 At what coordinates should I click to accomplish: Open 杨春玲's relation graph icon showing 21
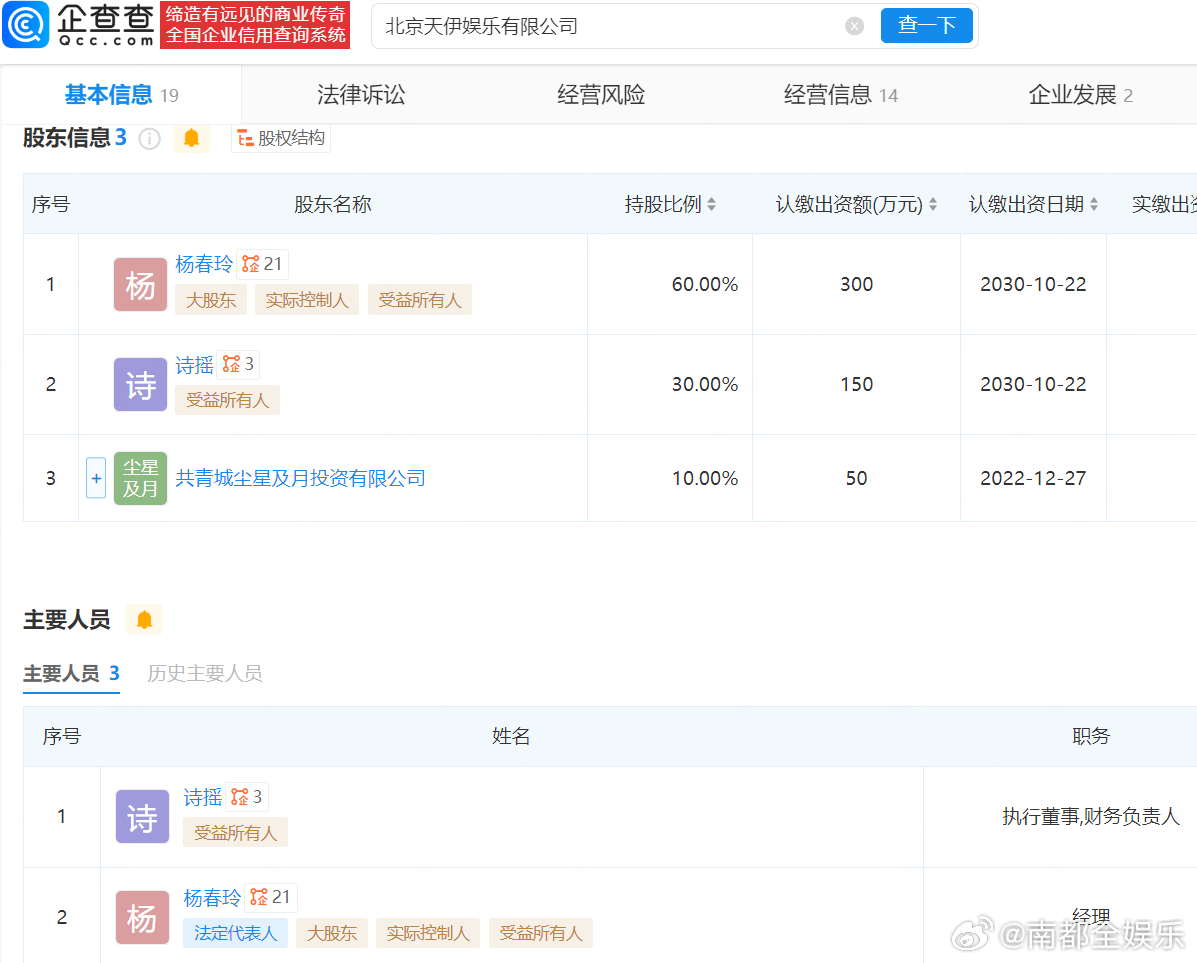point(263,264)
